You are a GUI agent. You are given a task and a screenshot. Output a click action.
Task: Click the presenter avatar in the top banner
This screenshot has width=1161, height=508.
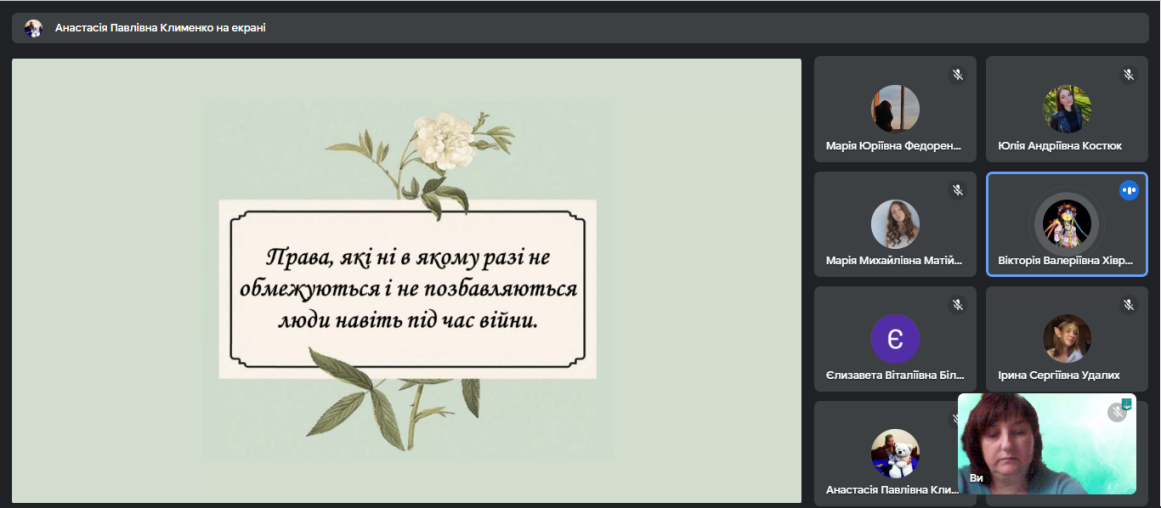pyautogui.click(x=33, y=28)
